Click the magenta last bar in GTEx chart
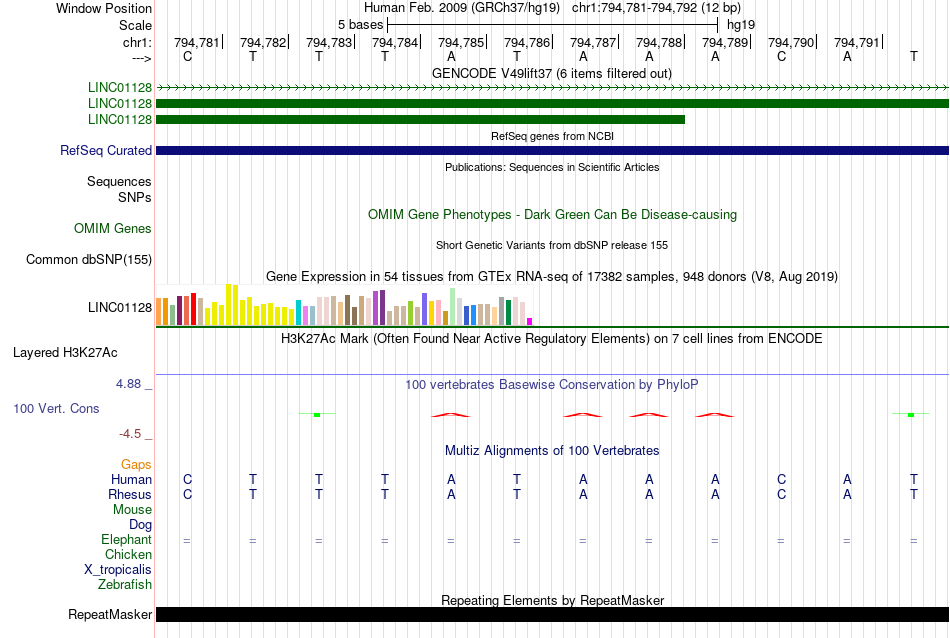The height and width of the screenshot is (638, 950). pyautogui.click(x=530, y=322)
